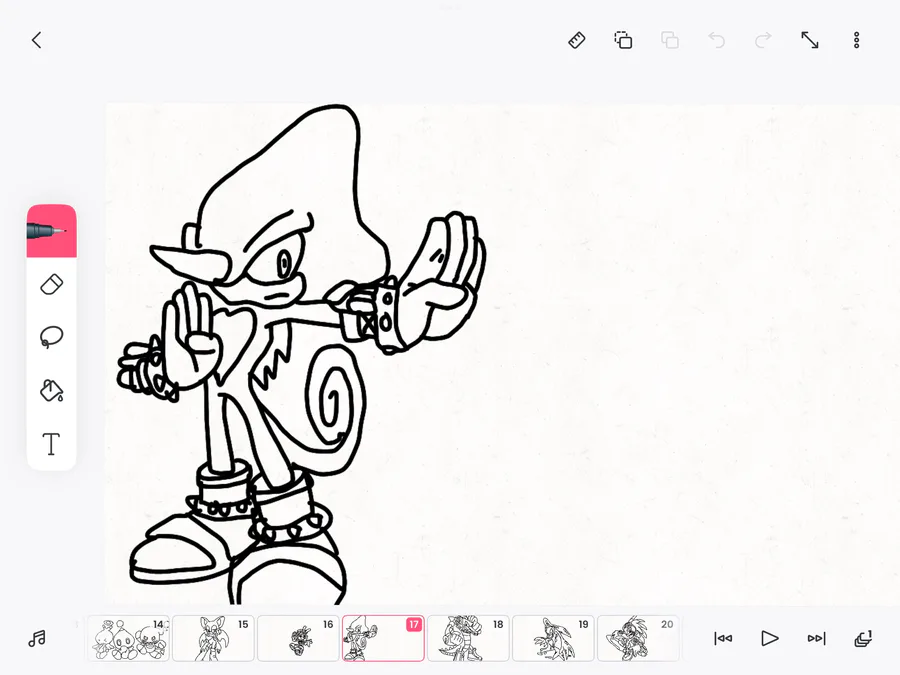This screenshot has width=900, height=675.
Task: Select frame 14 thumbnail
Action: 128,638
